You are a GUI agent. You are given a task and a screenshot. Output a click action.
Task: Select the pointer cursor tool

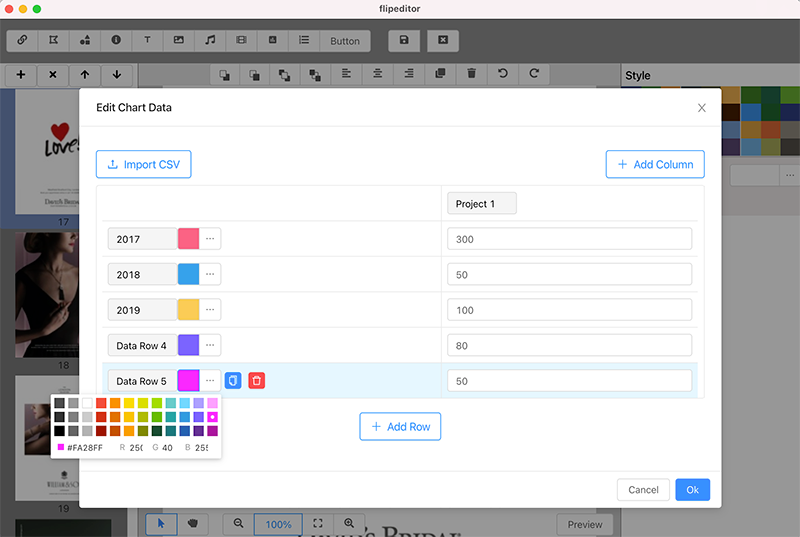click(x=161, y=524)
